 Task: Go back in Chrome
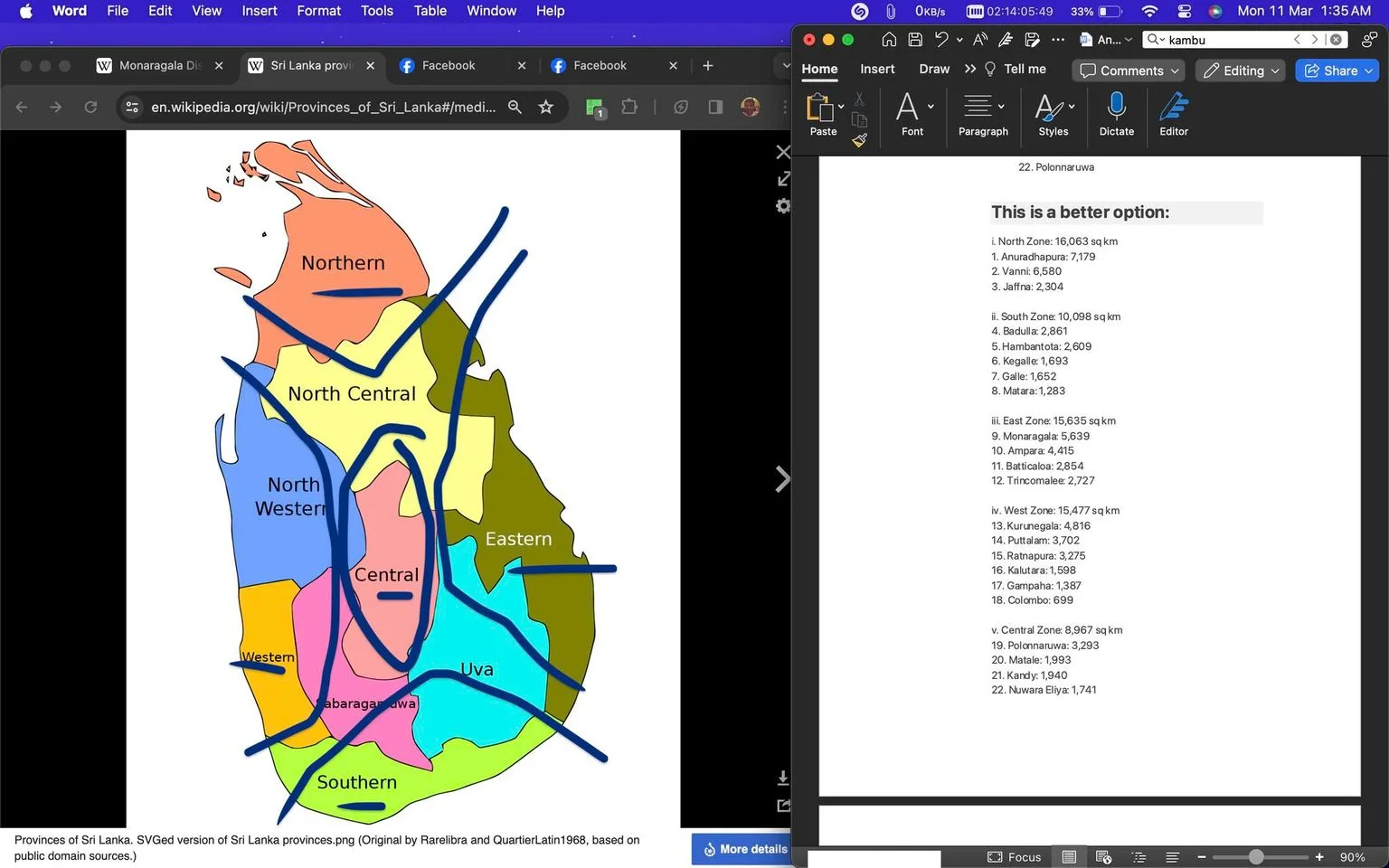(22, 107)
